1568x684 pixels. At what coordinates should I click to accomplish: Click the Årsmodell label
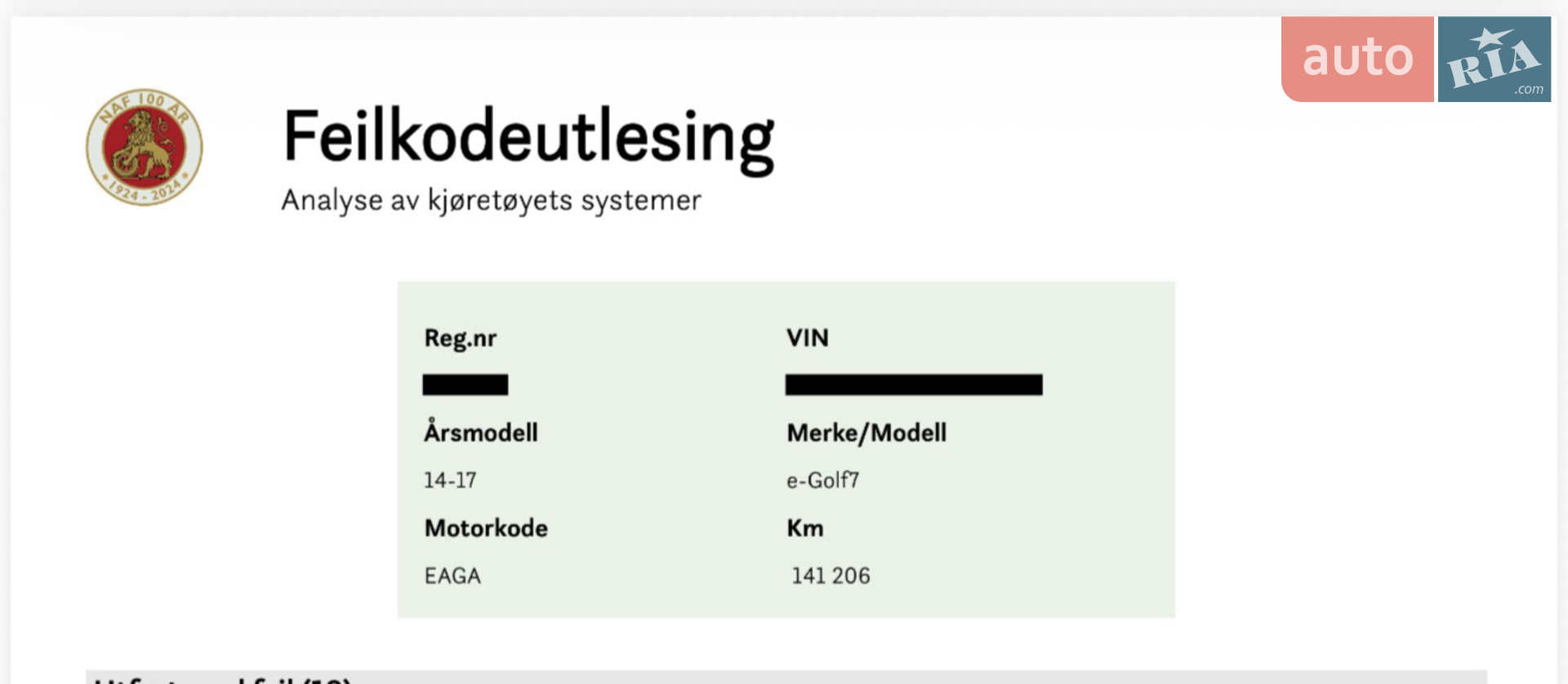tap(481, 430)
